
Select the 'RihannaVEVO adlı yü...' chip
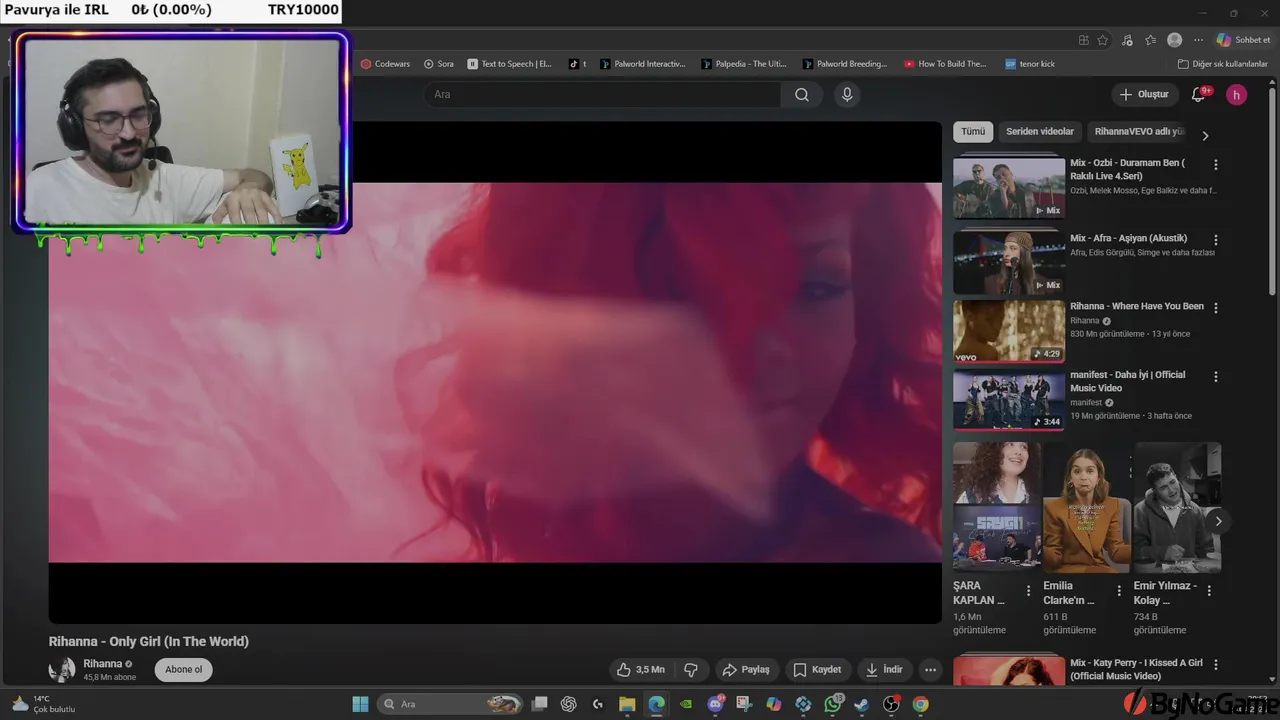point(1139,132)
